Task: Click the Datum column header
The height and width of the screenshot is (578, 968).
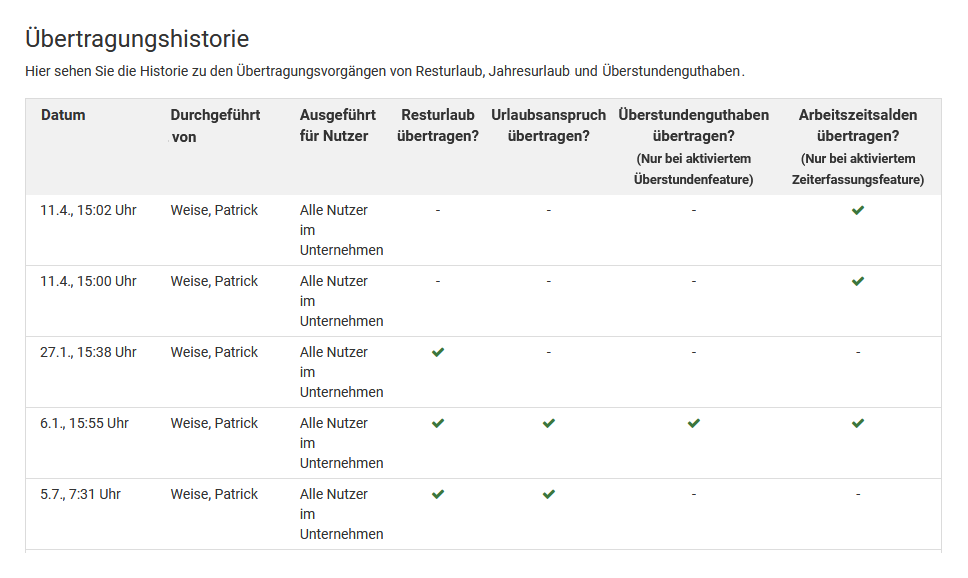Action: coord(63,115)
